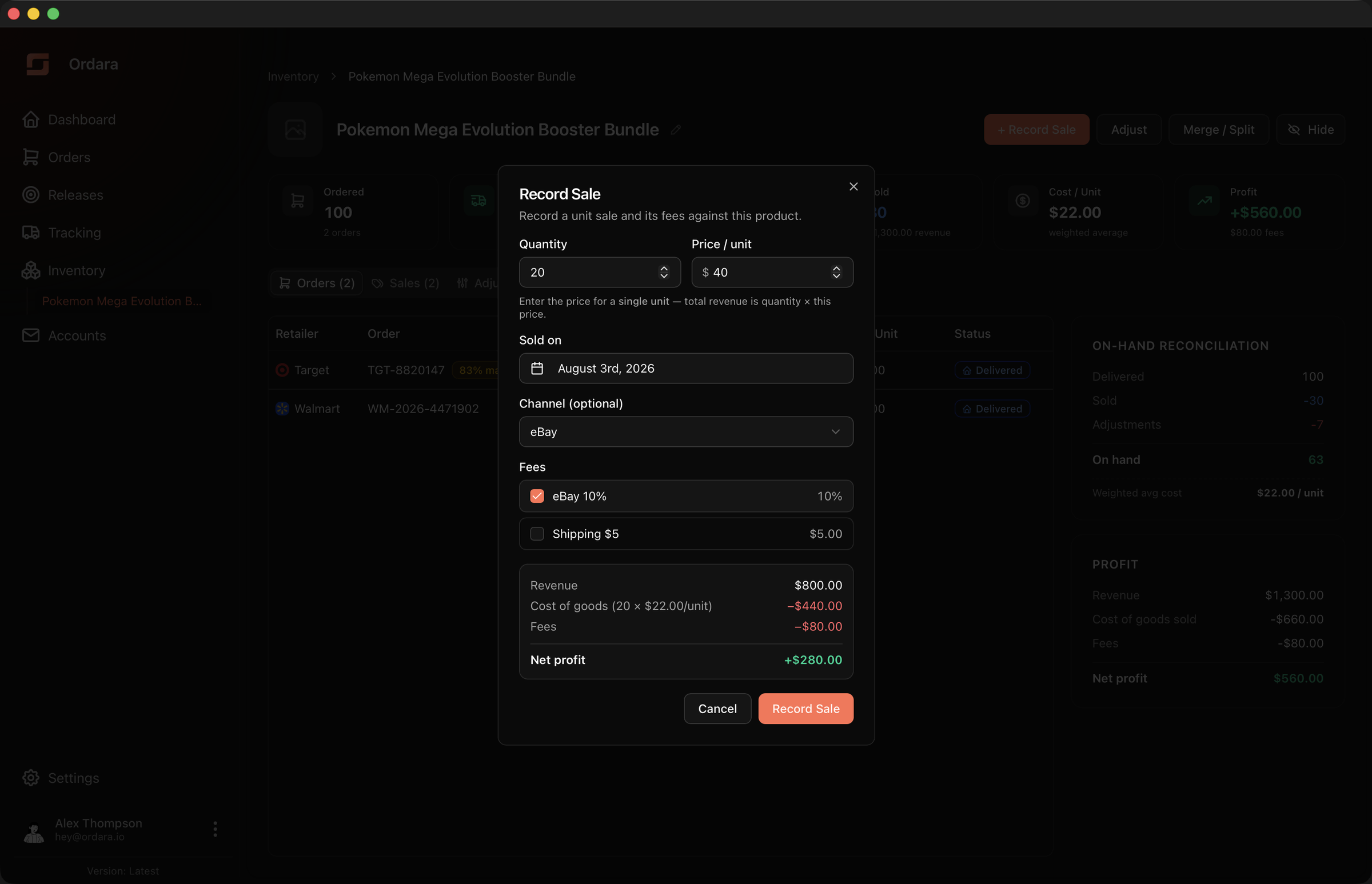1372x884 pixels.
Task: Open the Inventory breadcrumb link
Action: (293, 77)
